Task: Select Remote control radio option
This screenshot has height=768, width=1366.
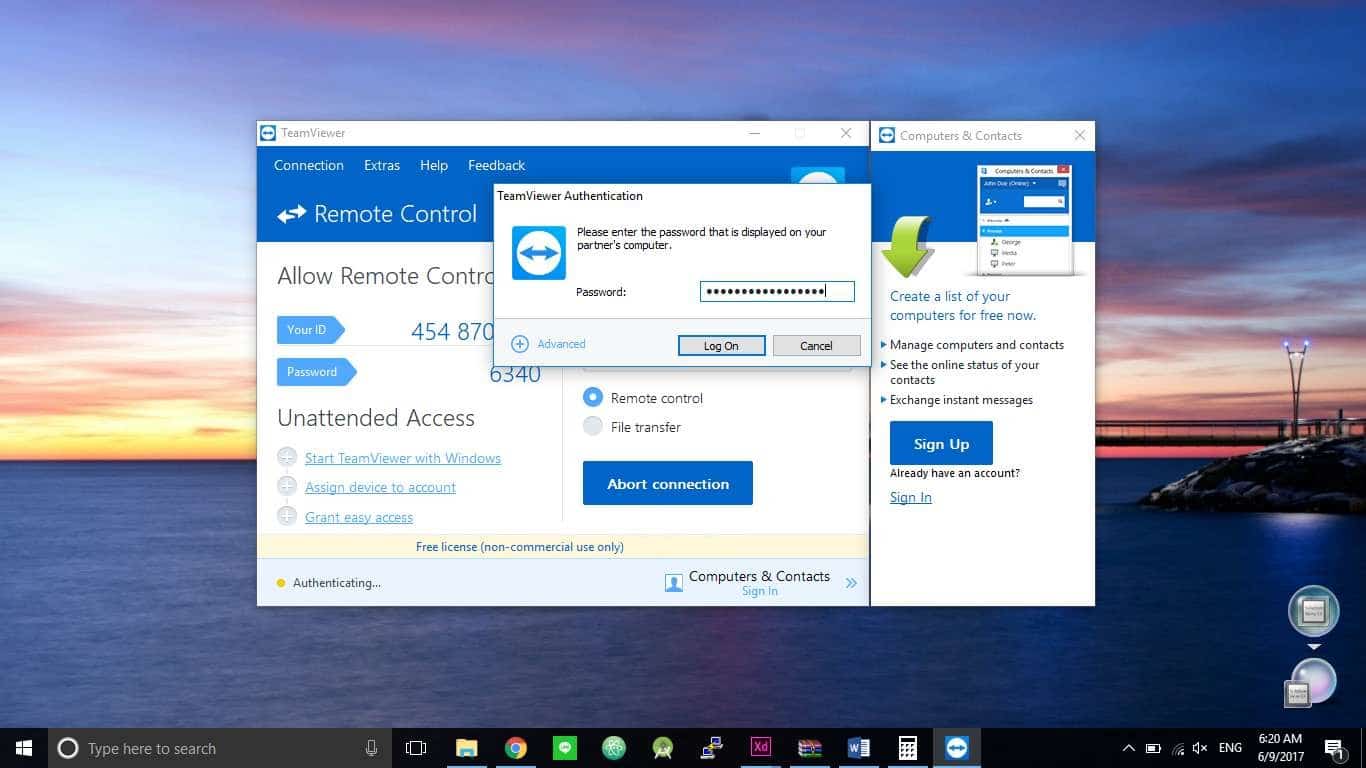Action: tap(593, 397)
